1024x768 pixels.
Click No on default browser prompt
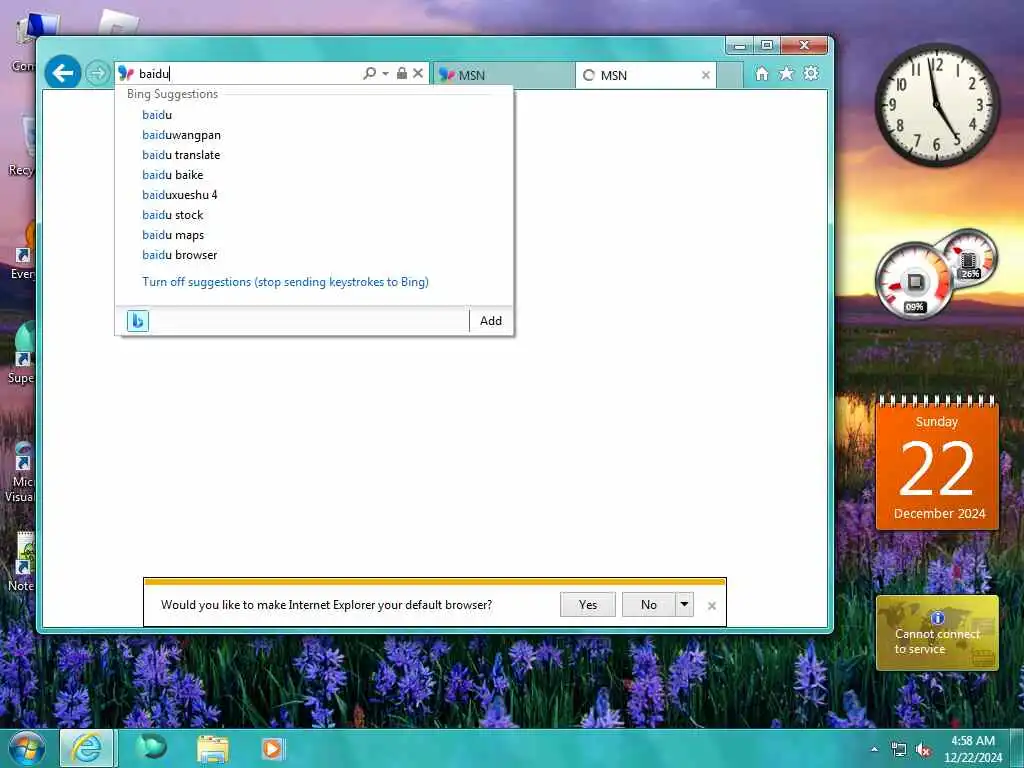(x=648, y=605)
